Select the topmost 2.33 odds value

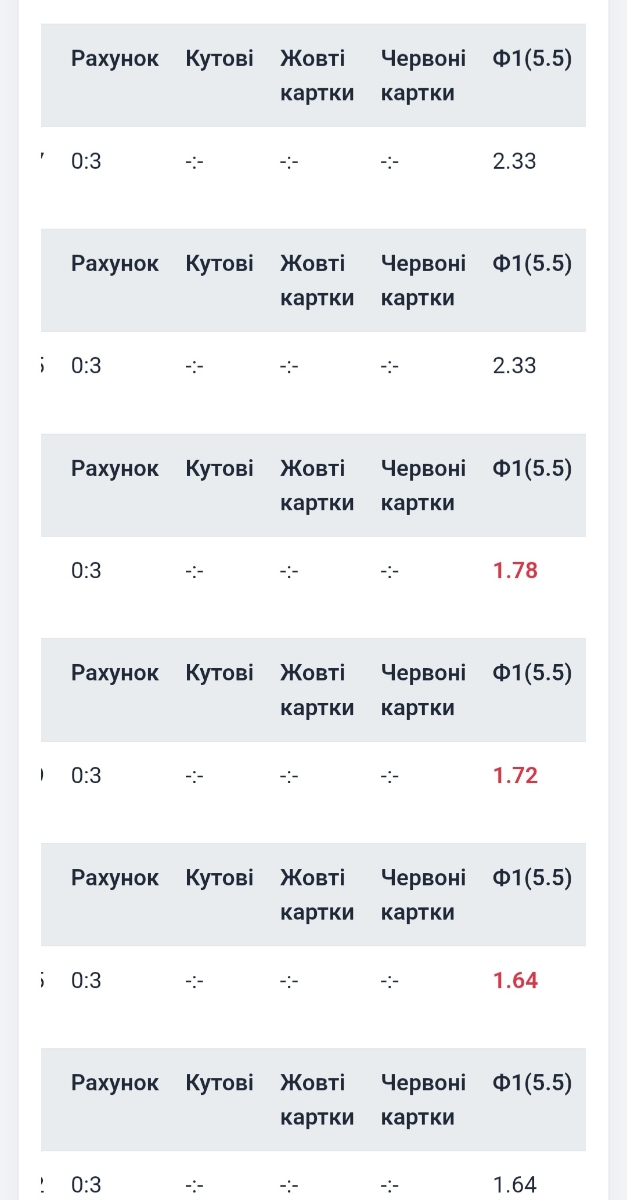(x=515, y=161)
